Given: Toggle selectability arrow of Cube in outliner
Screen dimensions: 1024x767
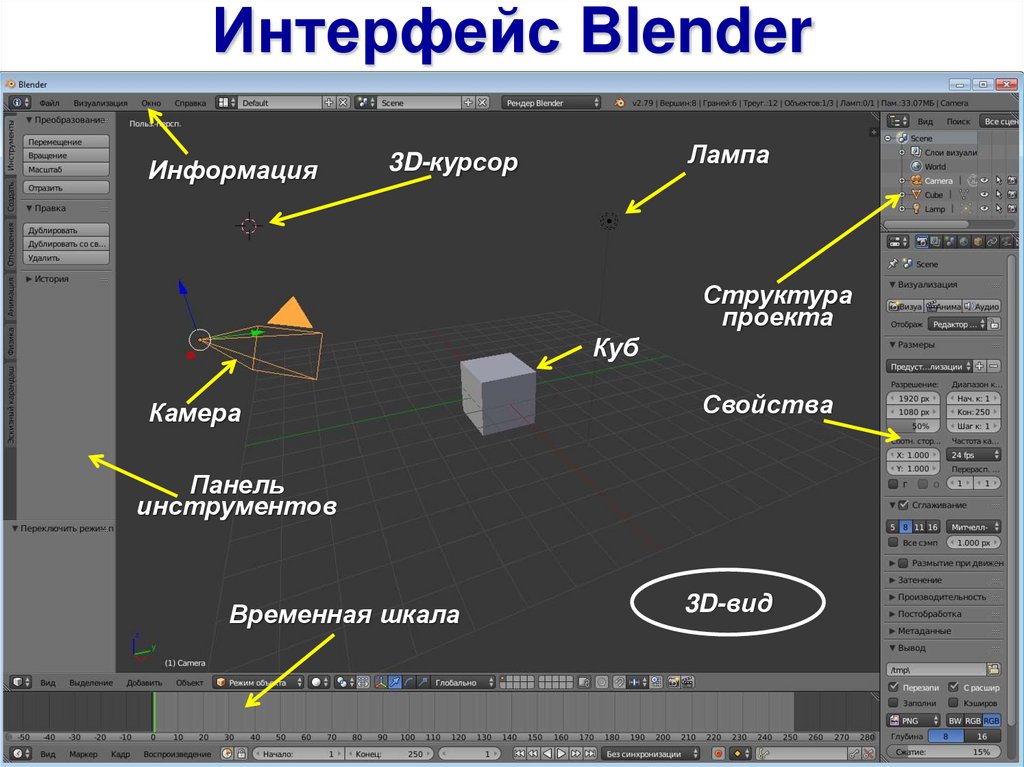Looking at the screenshot, I should pyautogui.click(x=998, y=195).
